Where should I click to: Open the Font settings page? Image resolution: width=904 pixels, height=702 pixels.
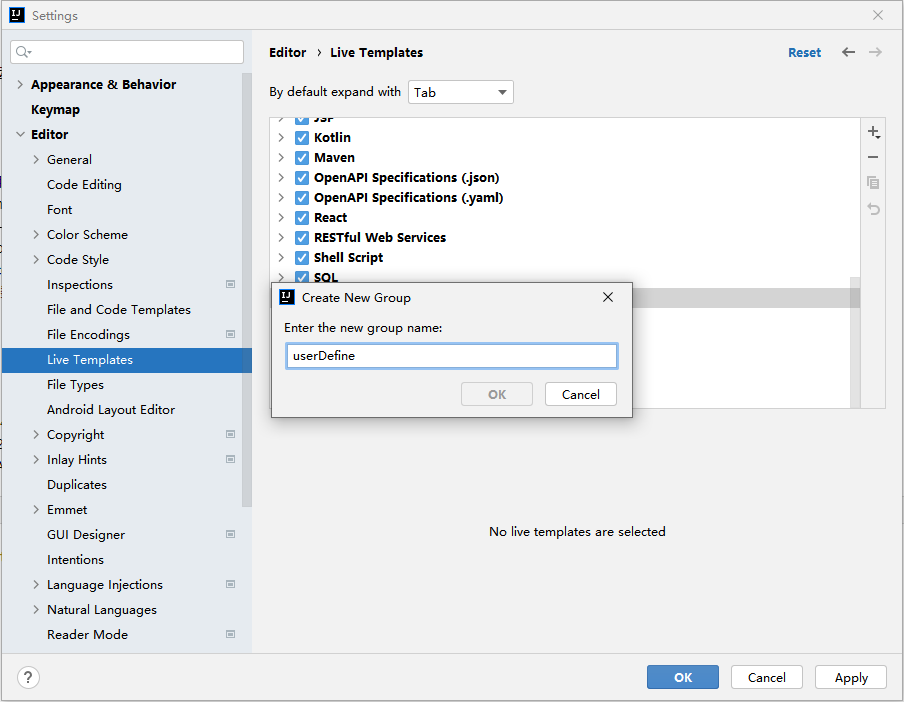point(59,210)
